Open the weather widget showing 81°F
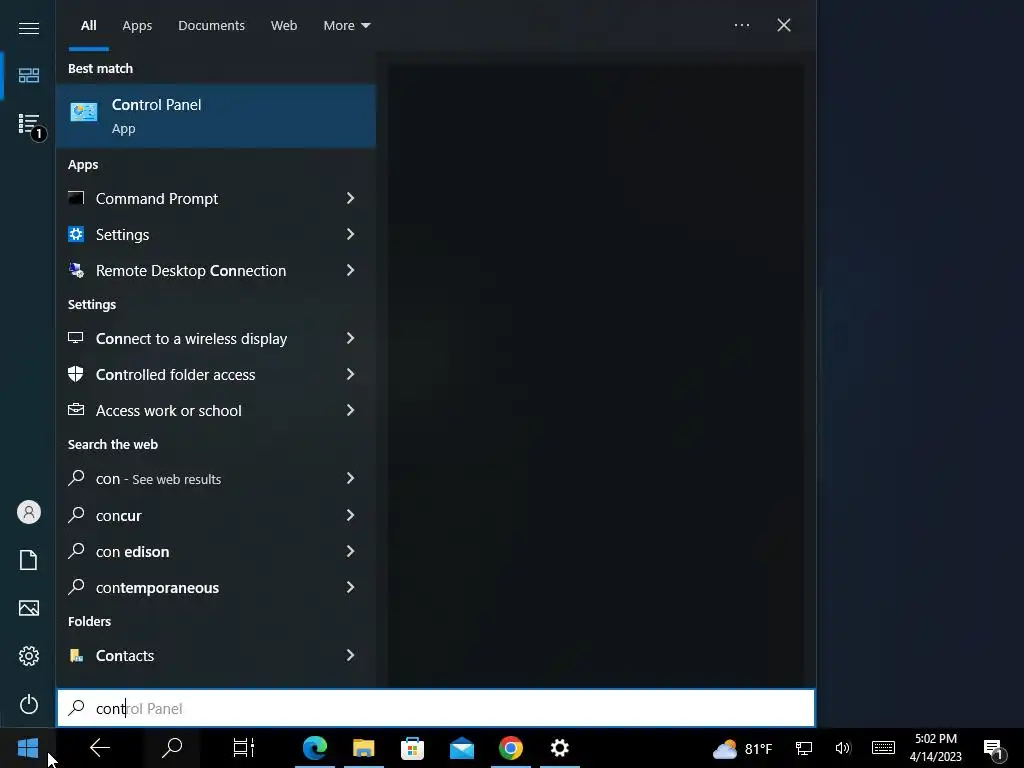 click(x=743, y=748)
